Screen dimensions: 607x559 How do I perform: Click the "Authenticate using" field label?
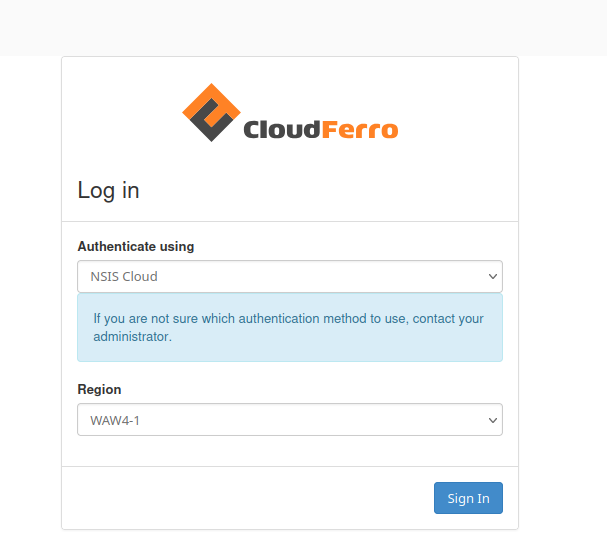[136, 246]
